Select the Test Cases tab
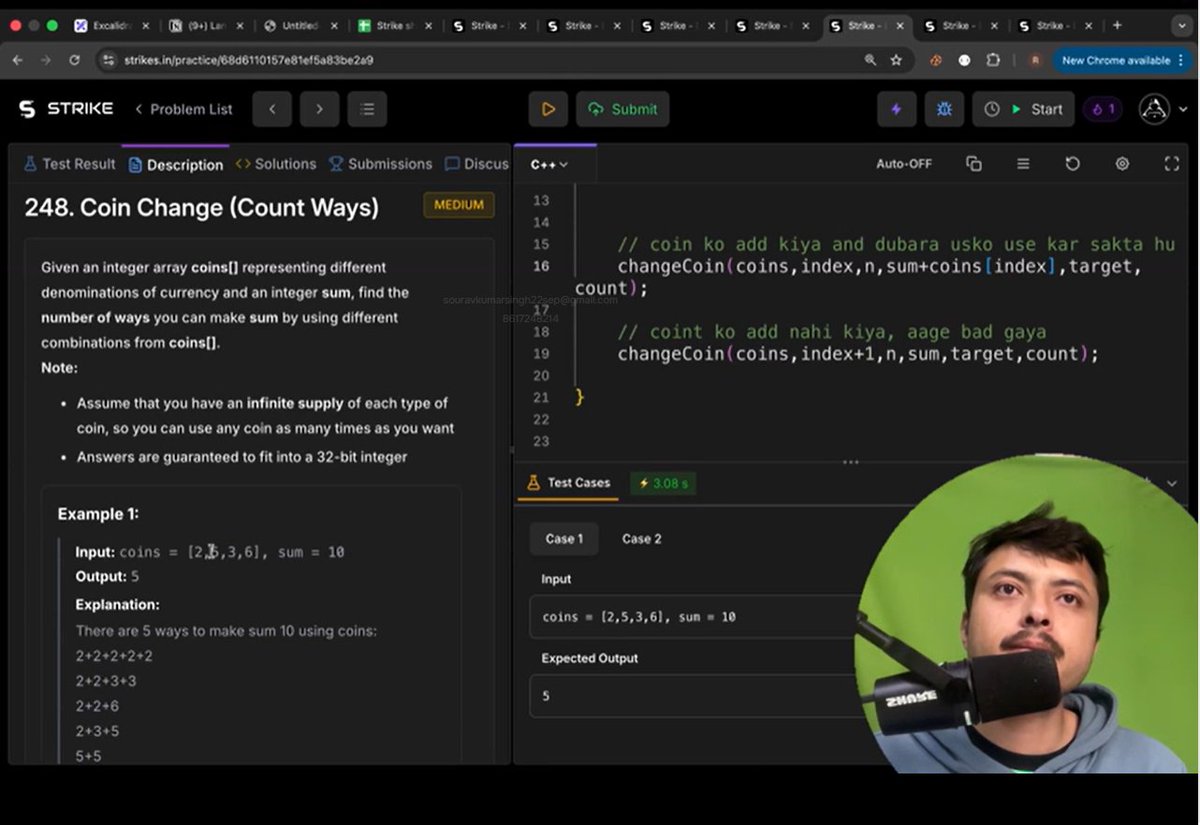Viewport: 1200px width, 825px height. point(567,483)
